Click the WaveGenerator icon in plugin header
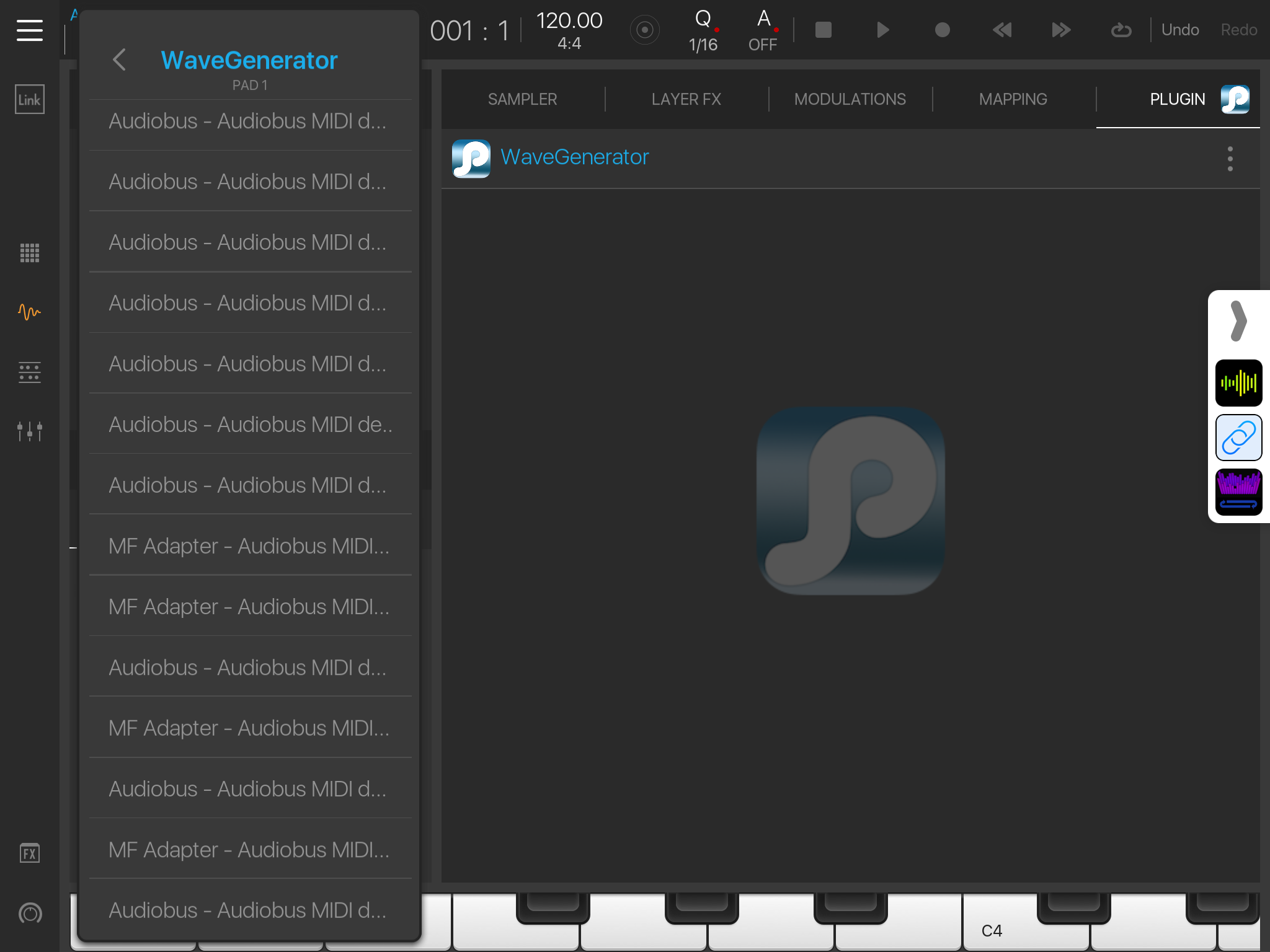 [471, 158]
